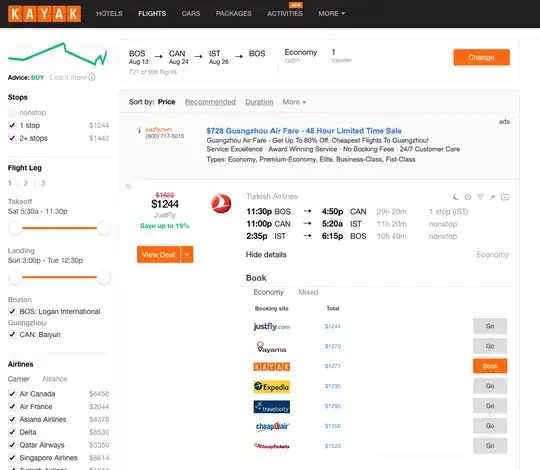This screenshot has width=540, height=470.
Task: Click the Wi-Fi icon on flight result
Action: [x=480, y=197]
